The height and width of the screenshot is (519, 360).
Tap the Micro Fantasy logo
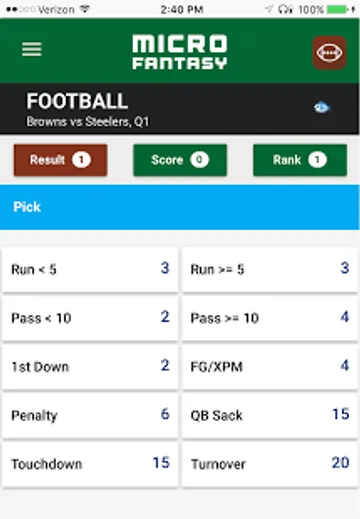[x=180, y=52]
